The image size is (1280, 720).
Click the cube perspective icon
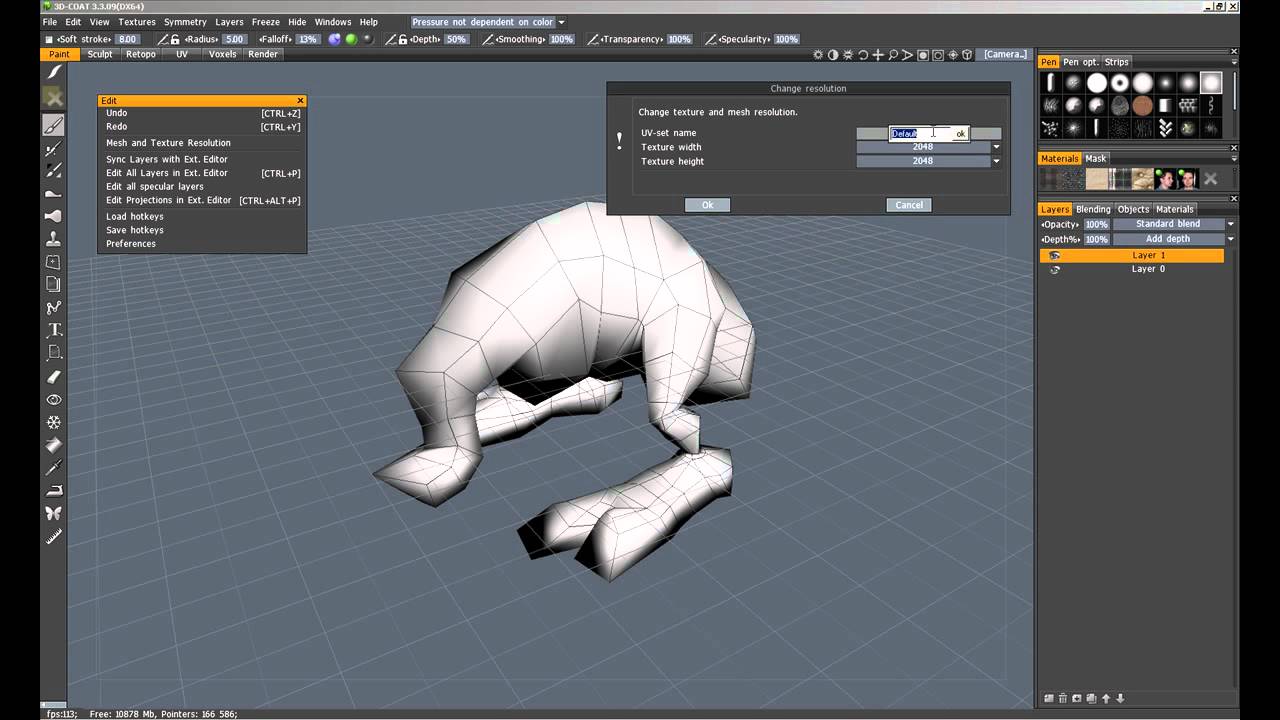(x=967, y=55)
